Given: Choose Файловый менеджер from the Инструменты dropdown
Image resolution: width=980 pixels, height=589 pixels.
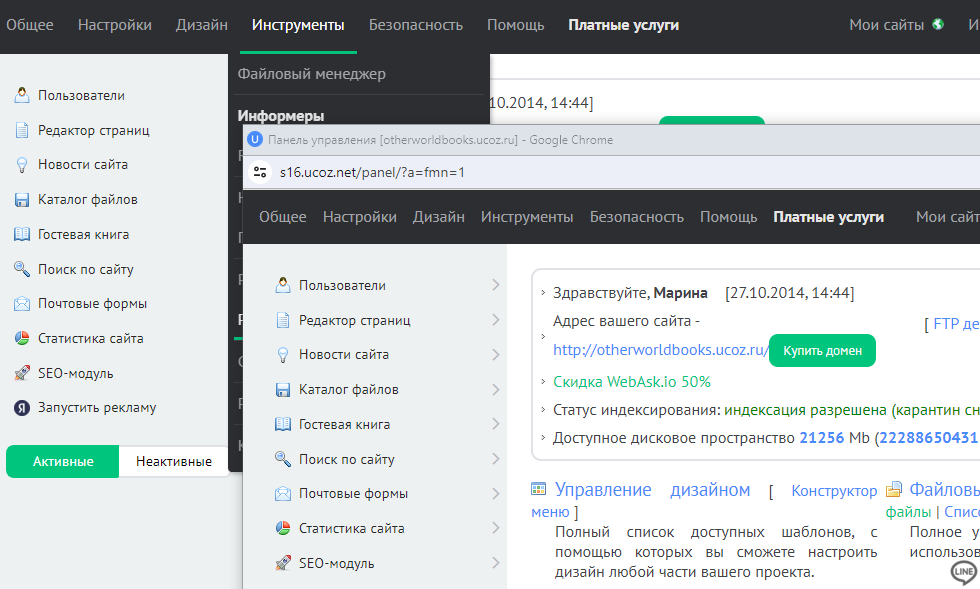Looking at the screenshot, I should point(311,74).
